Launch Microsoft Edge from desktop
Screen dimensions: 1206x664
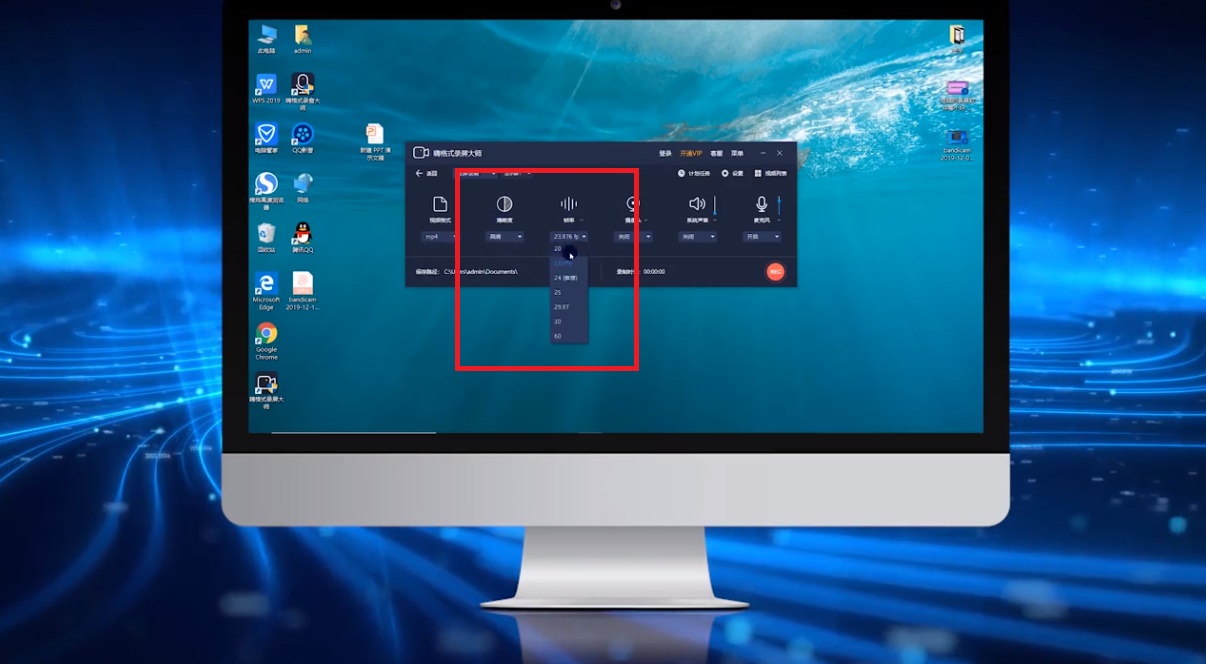[x=266, y=291]
